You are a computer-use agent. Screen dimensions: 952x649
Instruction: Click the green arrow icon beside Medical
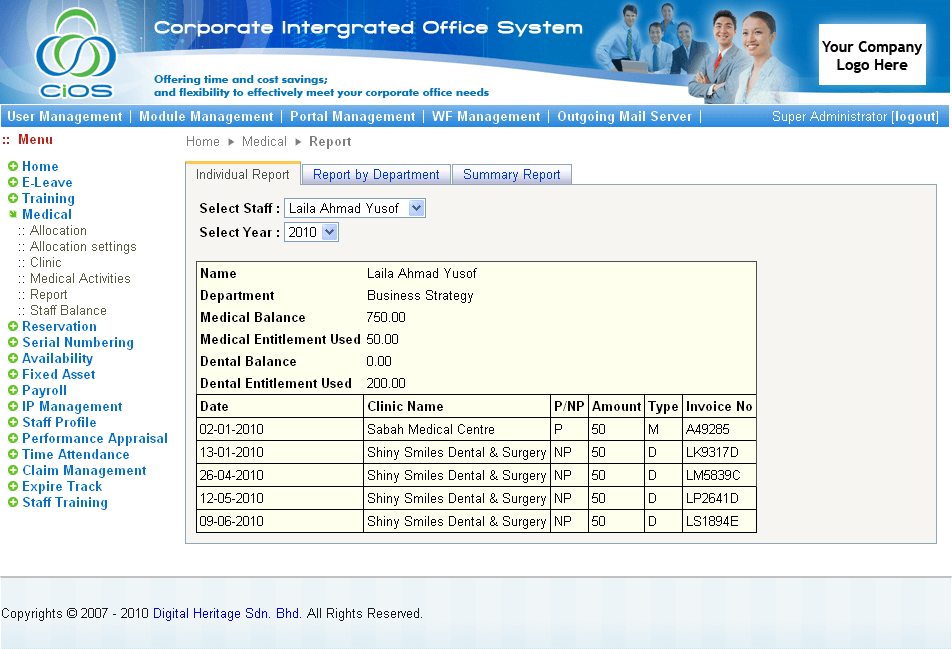click(13, 215)
